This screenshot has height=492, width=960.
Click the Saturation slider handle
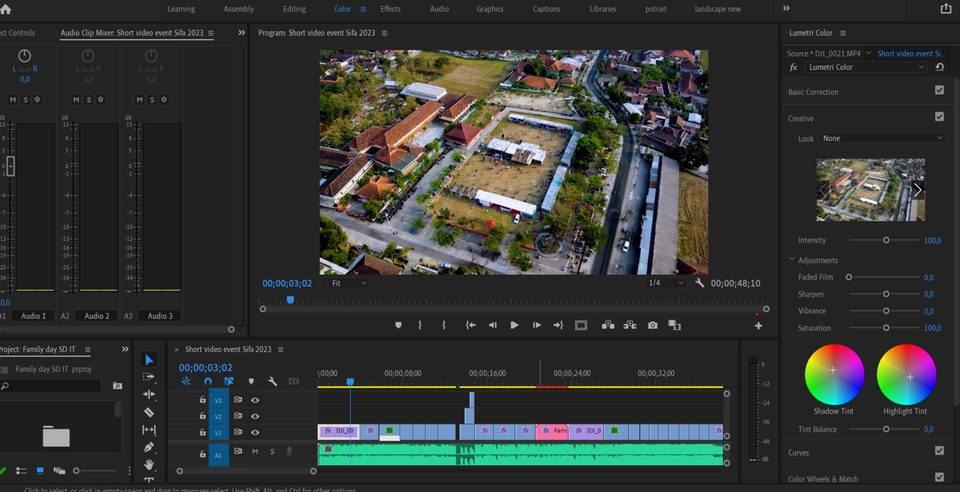886,328
